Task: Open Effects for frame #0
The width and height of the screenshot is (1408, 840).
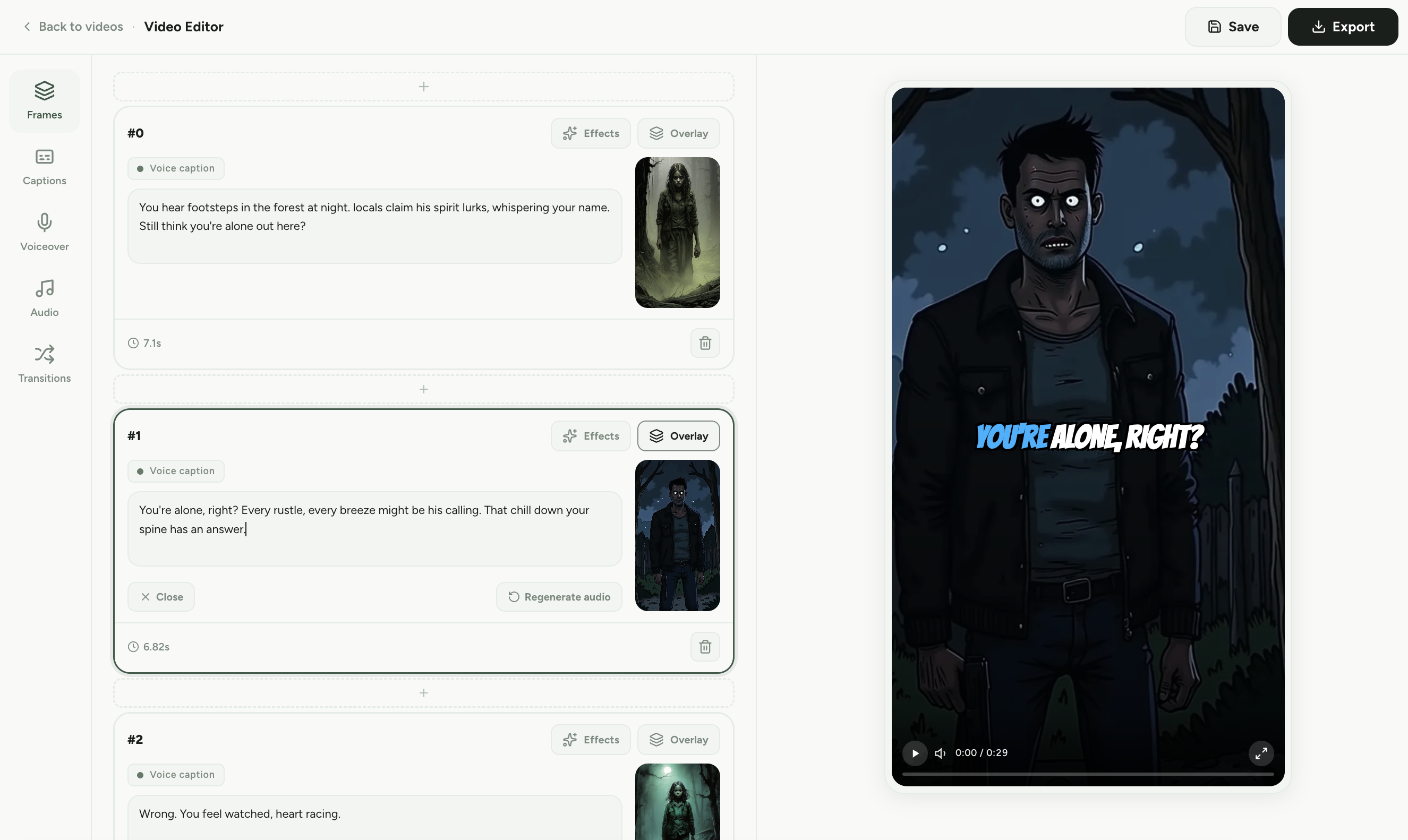Action: click(x=591, y=134)
